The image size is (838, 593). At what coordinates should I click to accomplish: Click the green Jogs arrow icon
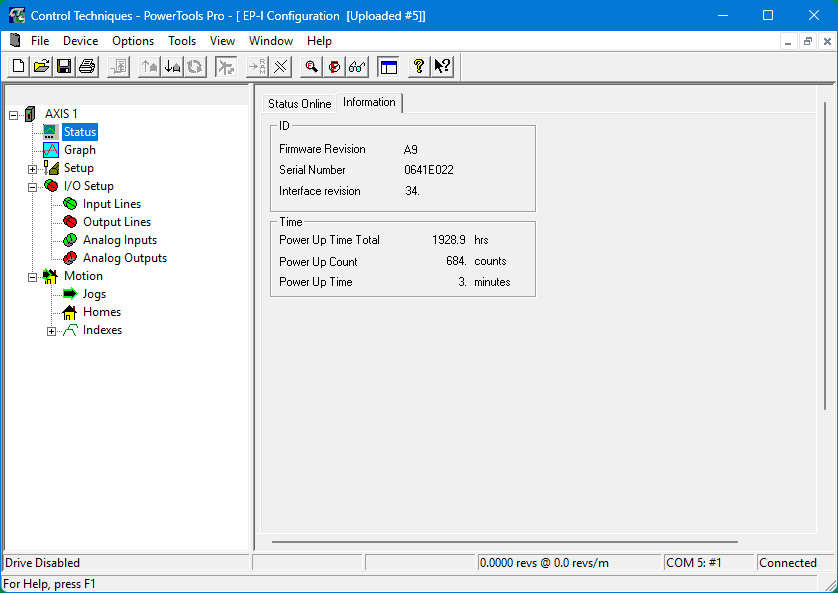coord(69,294)
